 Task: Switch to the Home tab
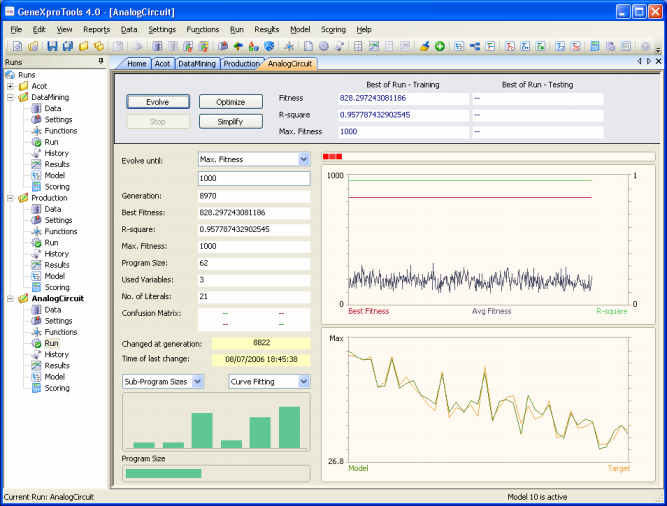[137, 63]
